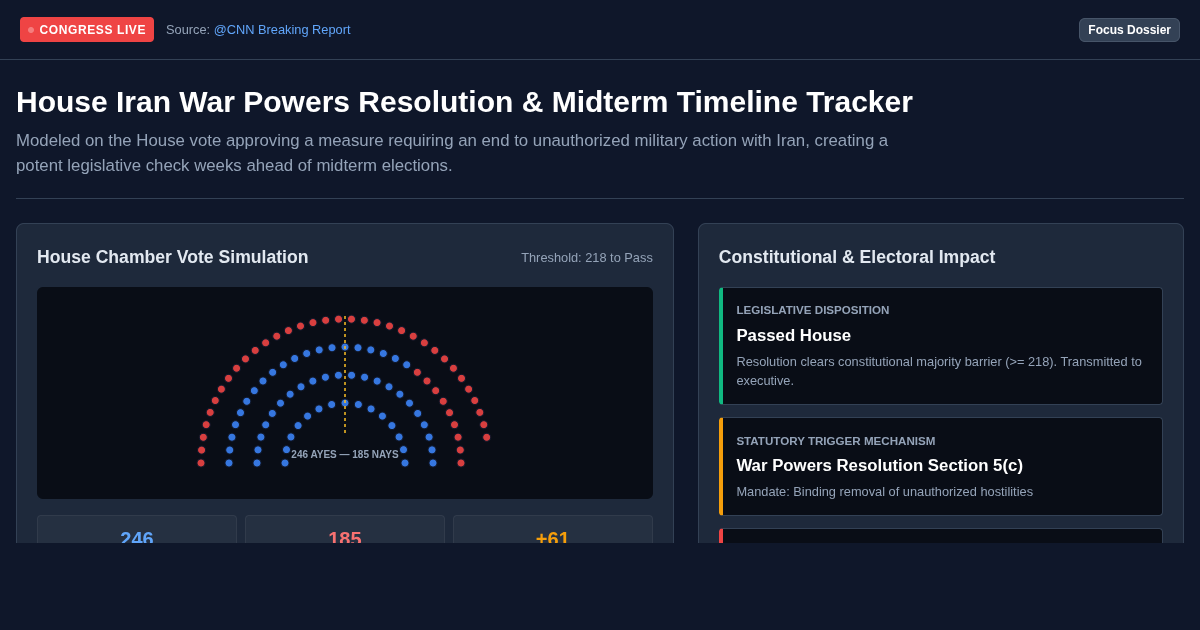
Task: Click the 246 ayes stat box
Action: coord(137,530)
